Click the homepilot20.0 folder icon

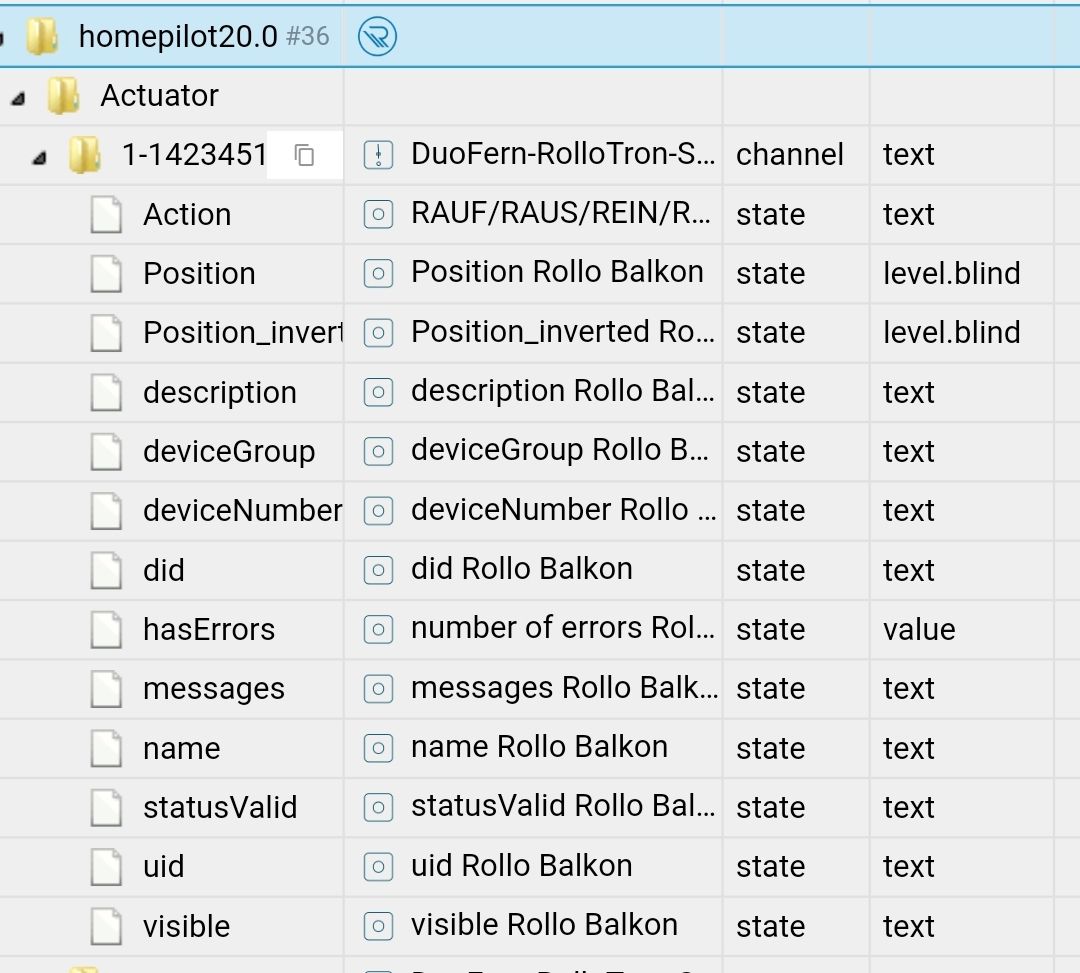click(x=42, y=37)
